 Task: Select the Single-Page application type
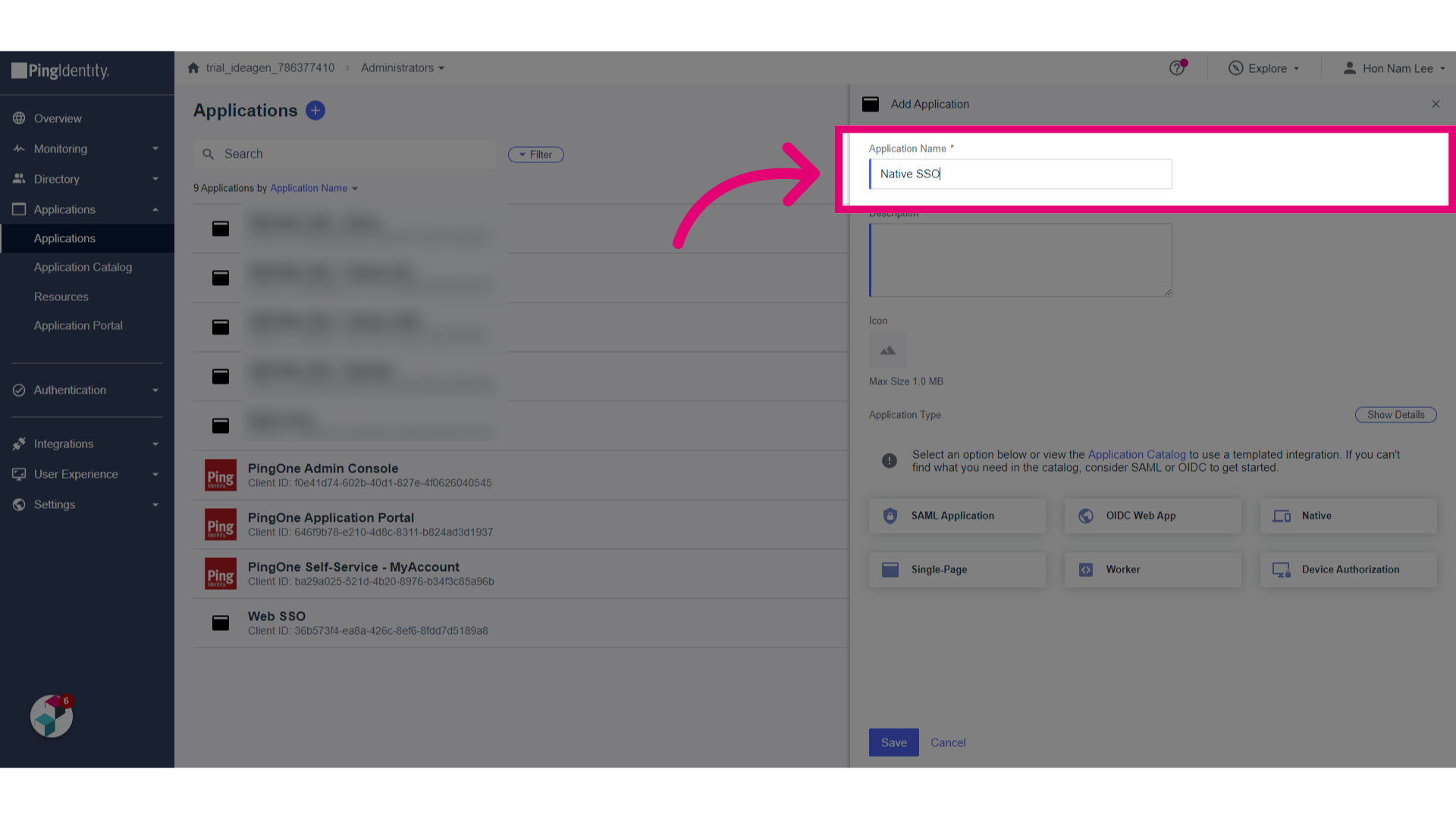click(957, 570)
